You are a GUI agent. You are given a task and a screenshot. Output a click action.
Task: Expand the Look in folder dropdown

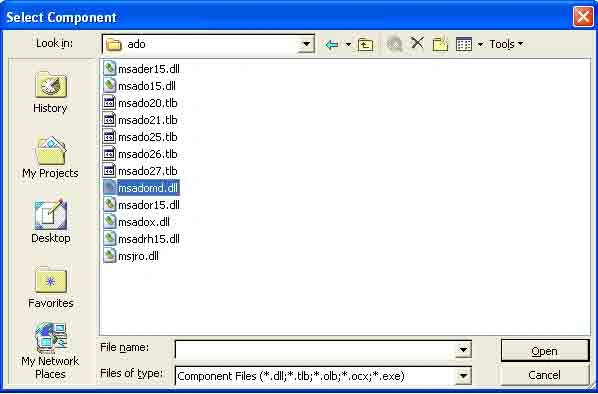[306, 44]
